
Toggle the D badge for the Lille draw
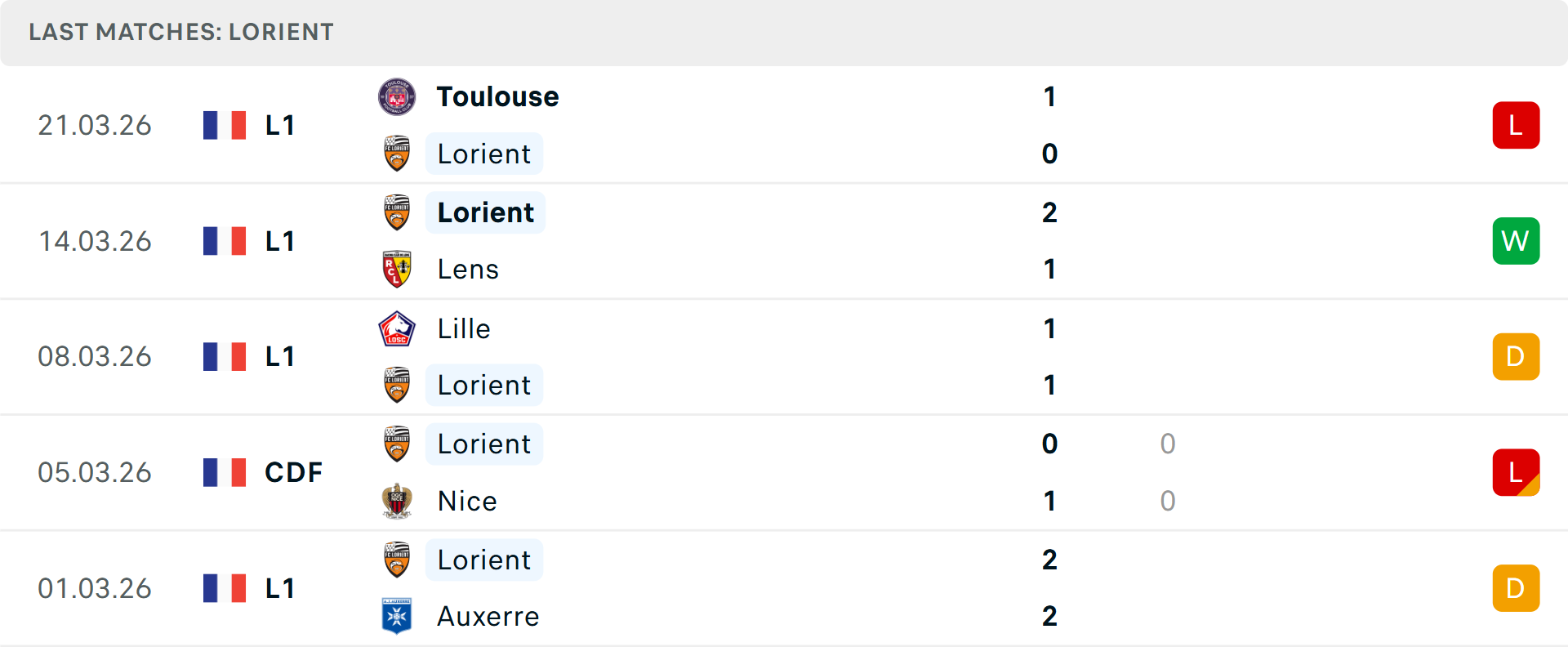1517,356
